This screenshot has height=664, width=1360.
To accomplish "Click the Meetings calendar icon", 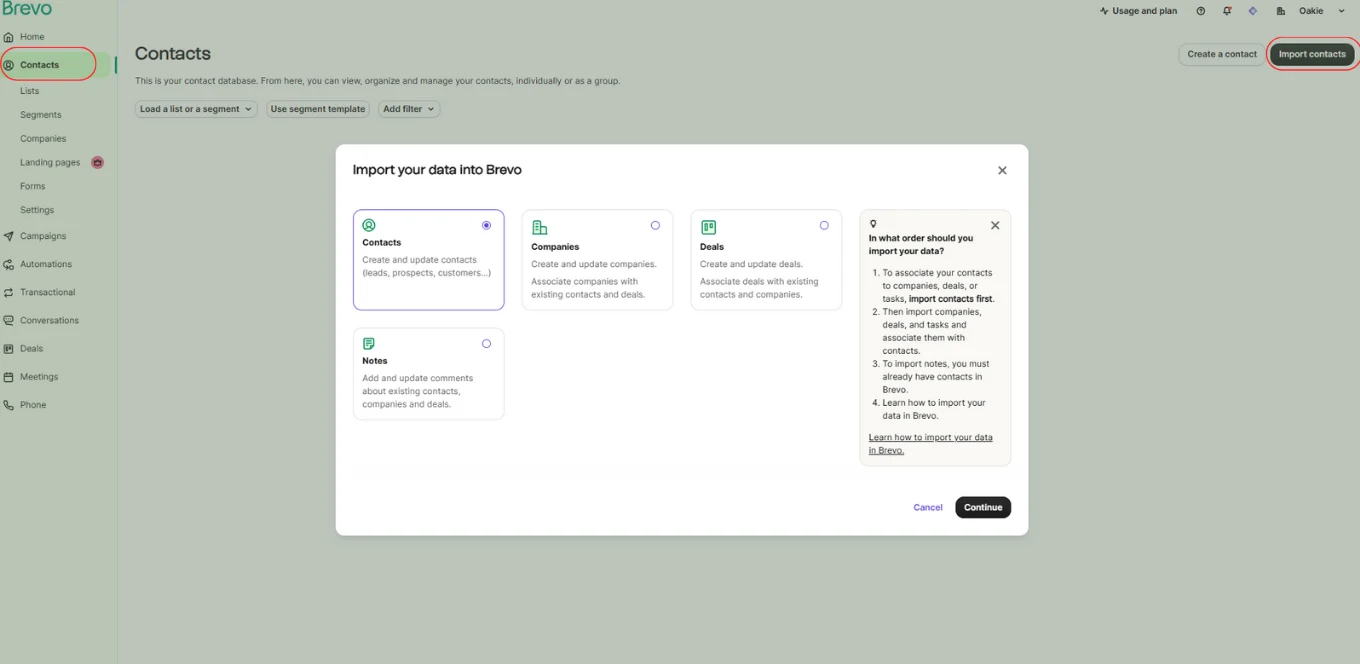I will (9, 377).
